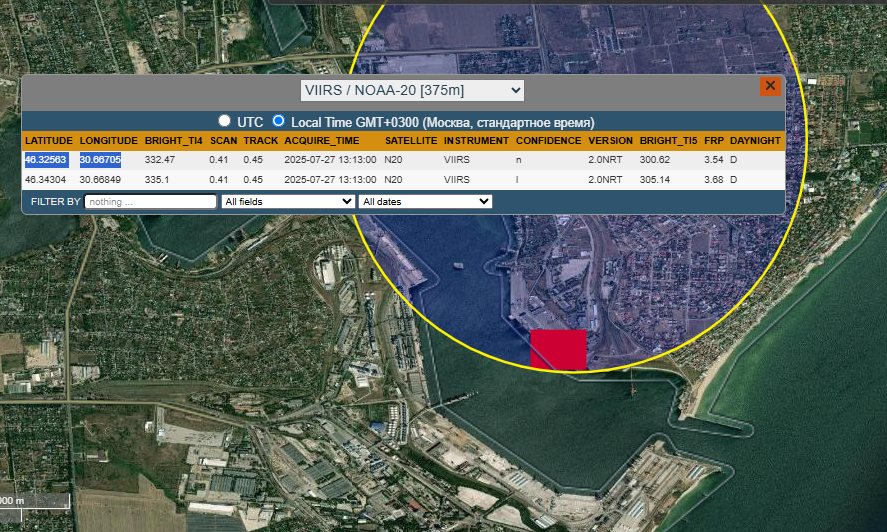Select the Local Time GMT+0300 radio button
The image size is (887, 532).
pyautogui.click(x=278, y=121)
